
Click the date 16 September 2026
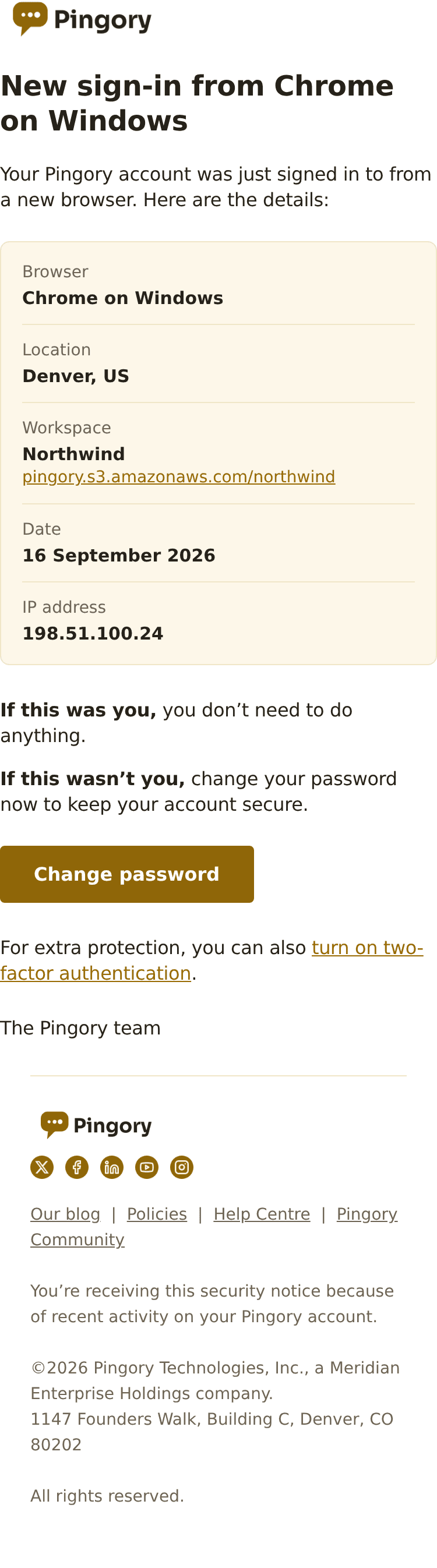point(119,555)
